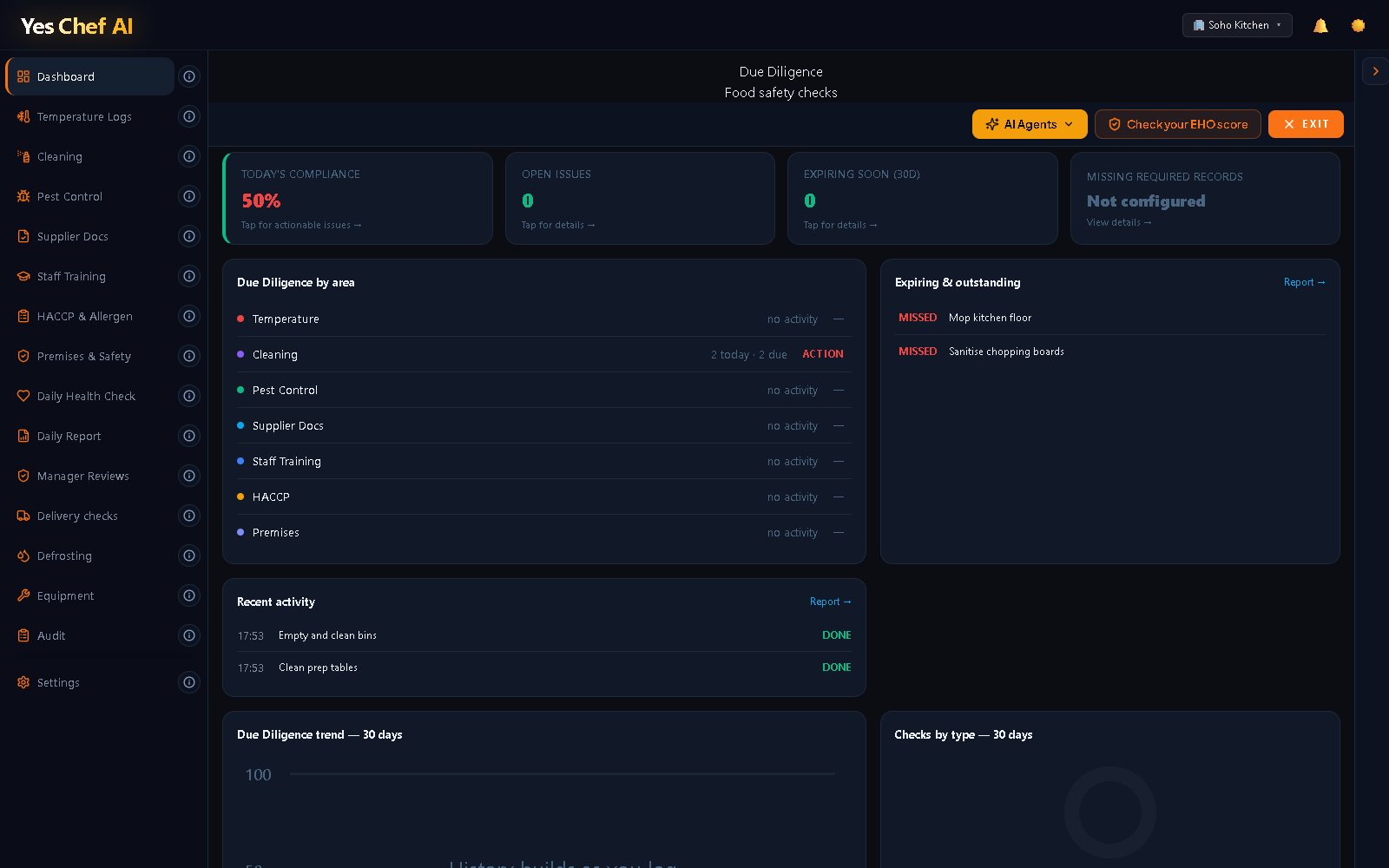The image size is (1389, 868).
Task: Go to Manager Reviews page
Action: [x=90, y=476]
